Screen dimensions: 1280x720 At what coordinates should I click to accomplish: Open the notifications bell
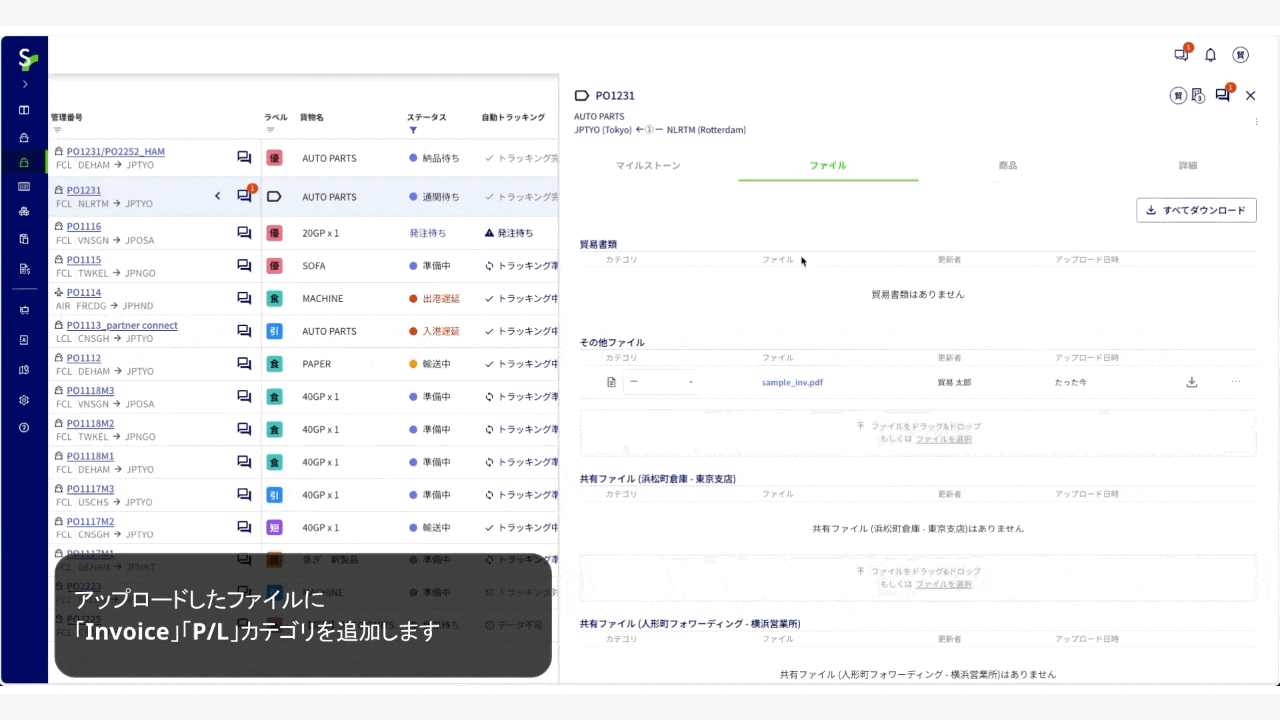(1210, 55)
